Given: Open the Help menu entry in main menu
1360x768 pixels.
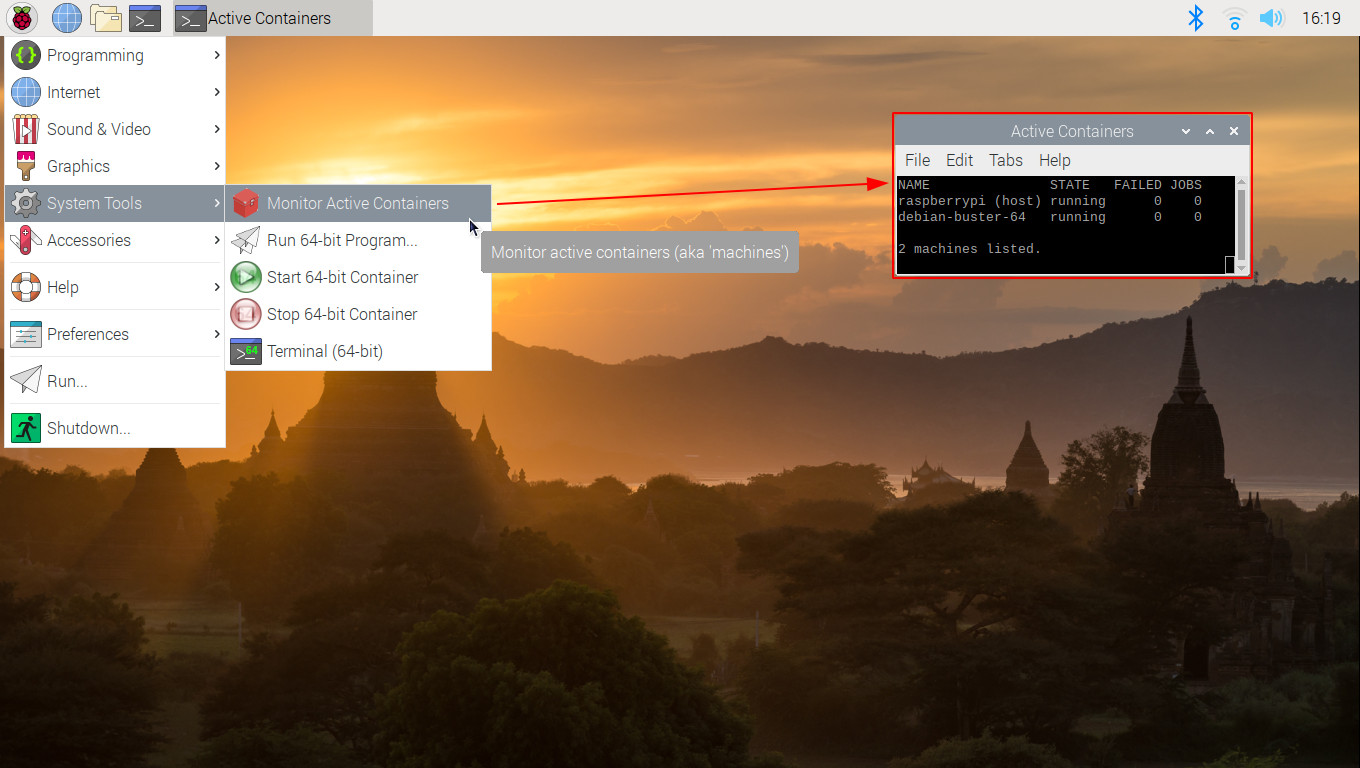Looking at the screenshot, I should [x=115, y=287].
